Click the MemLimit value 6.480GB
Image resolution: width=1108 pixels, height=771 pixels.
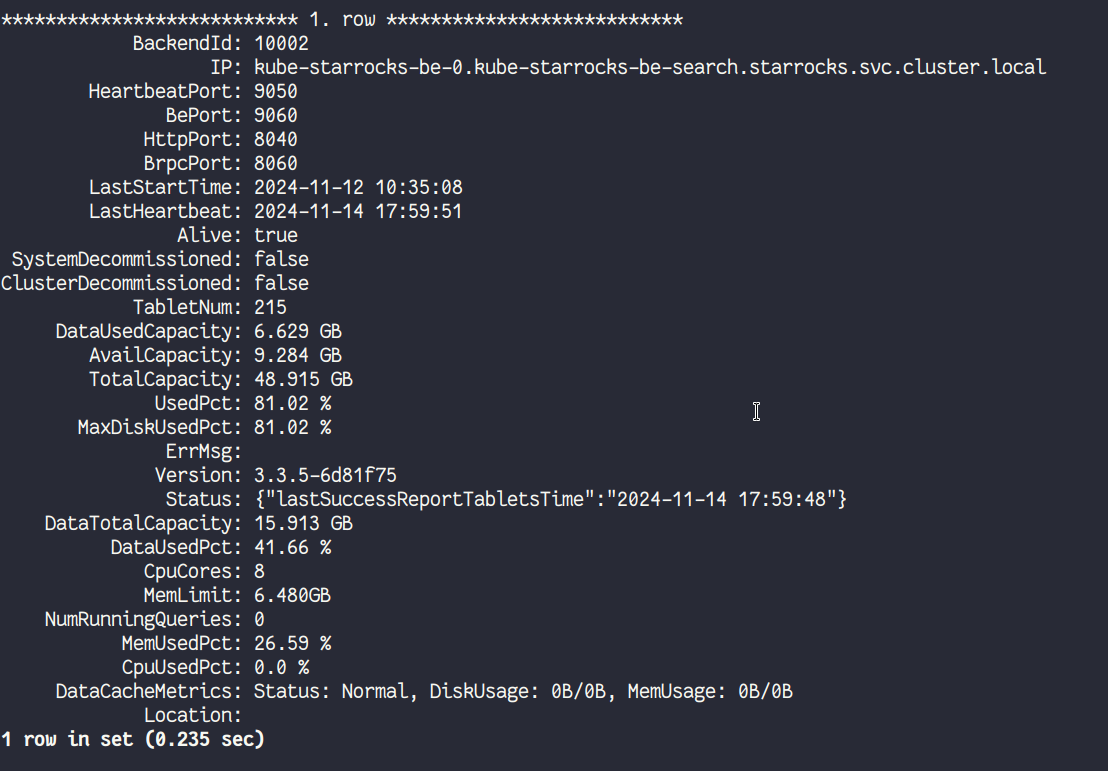[x=292, y=595]
